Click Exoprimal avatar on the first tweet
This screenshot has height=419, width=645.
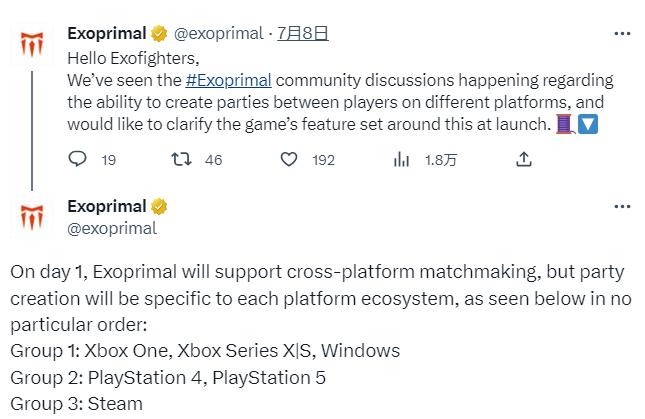pos(32,45)
